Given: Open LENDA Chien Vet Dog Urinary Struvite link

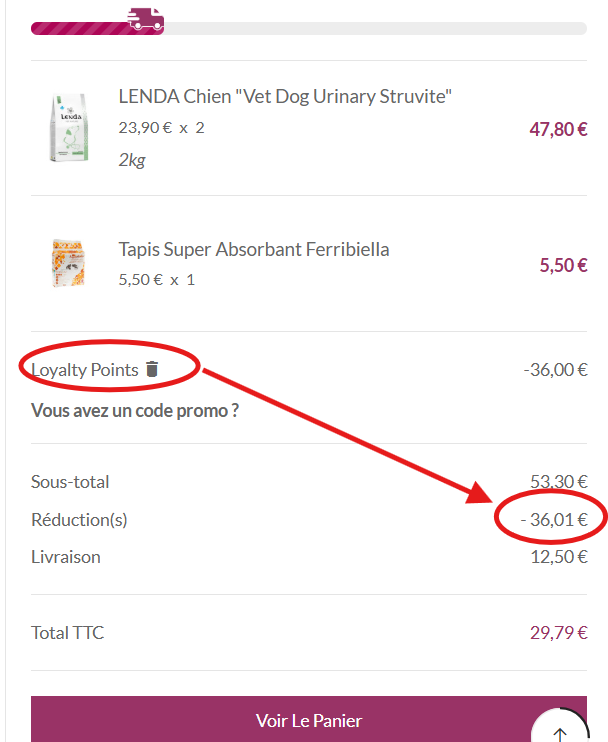Looking at the screenshot, I should click(285, 97).
